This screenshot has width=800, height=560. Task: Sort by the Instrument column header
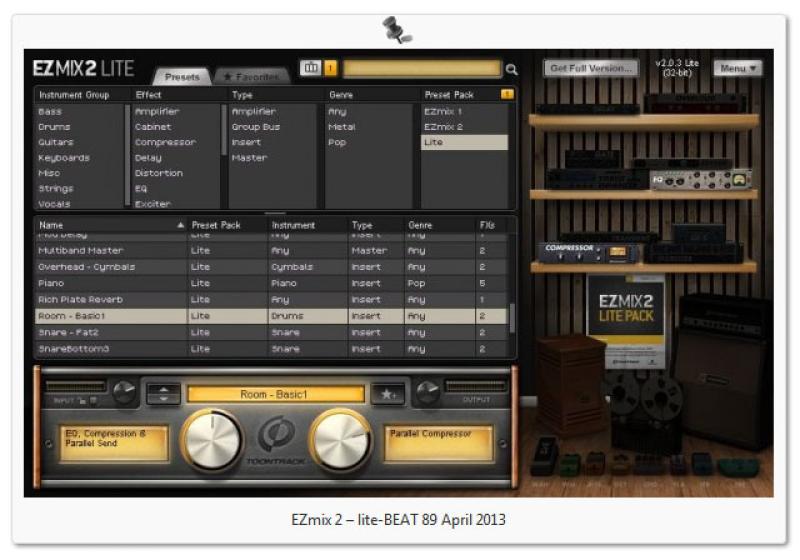click(293, 225)
